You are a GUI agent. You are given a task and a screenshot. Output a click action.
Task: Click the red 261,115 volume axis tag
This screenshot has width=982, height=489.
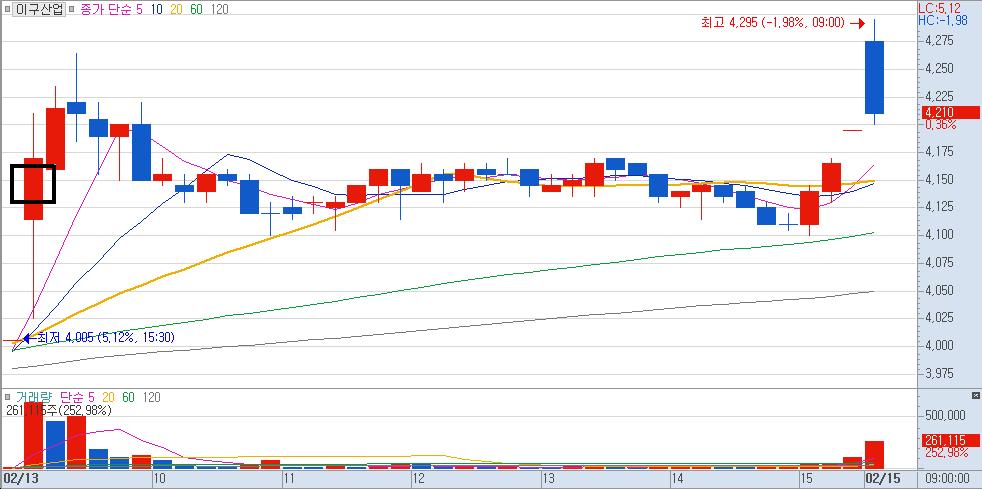click(x=950, y=440)
